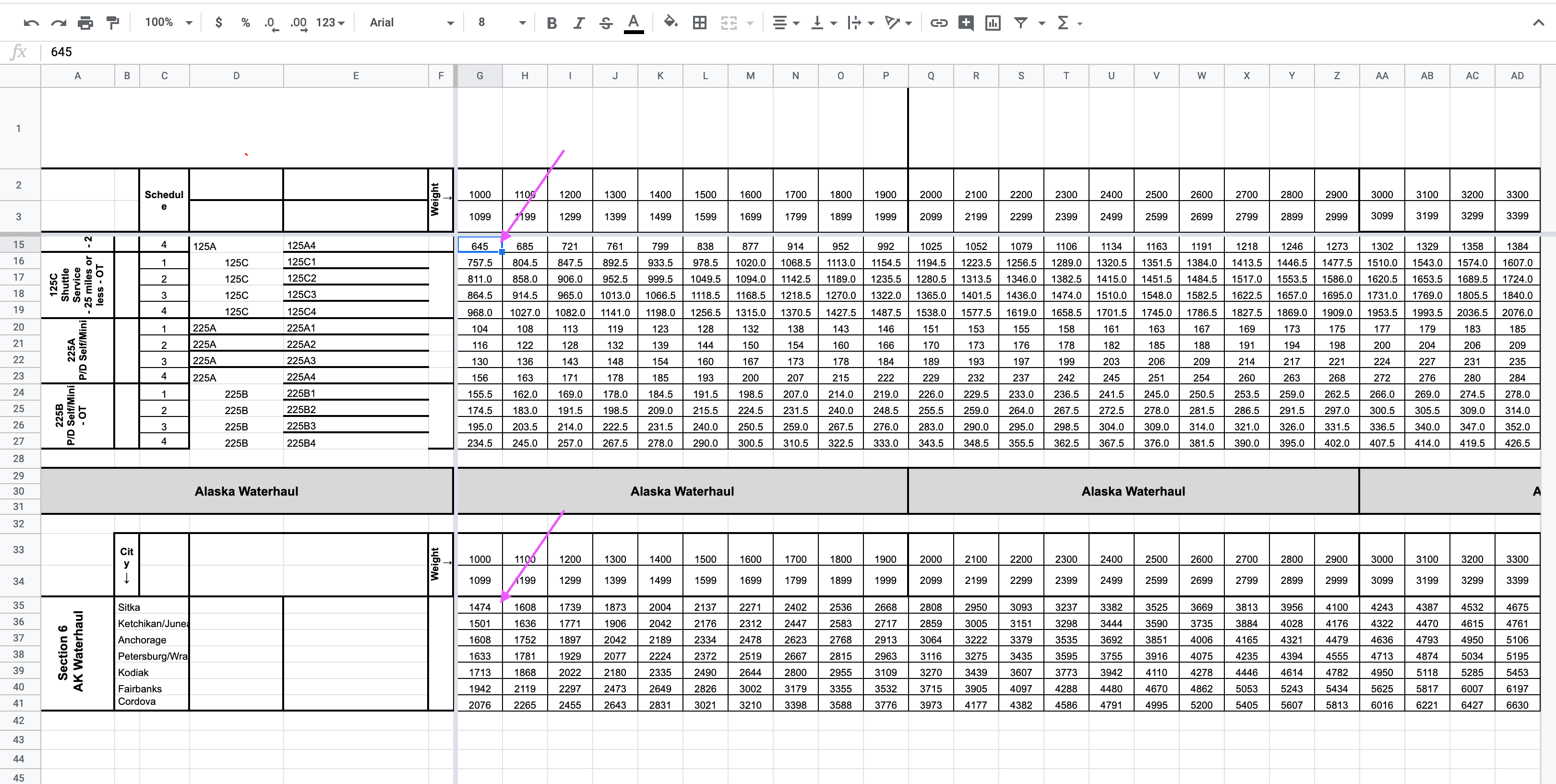Redo the last action

(59, 23)
